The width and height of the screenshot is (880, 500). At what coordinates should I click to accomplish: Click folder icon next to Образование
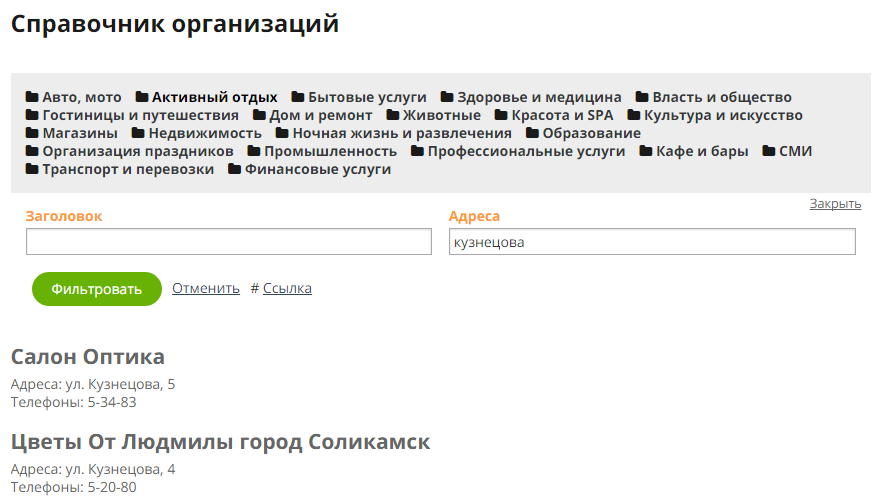coord(532,134)
